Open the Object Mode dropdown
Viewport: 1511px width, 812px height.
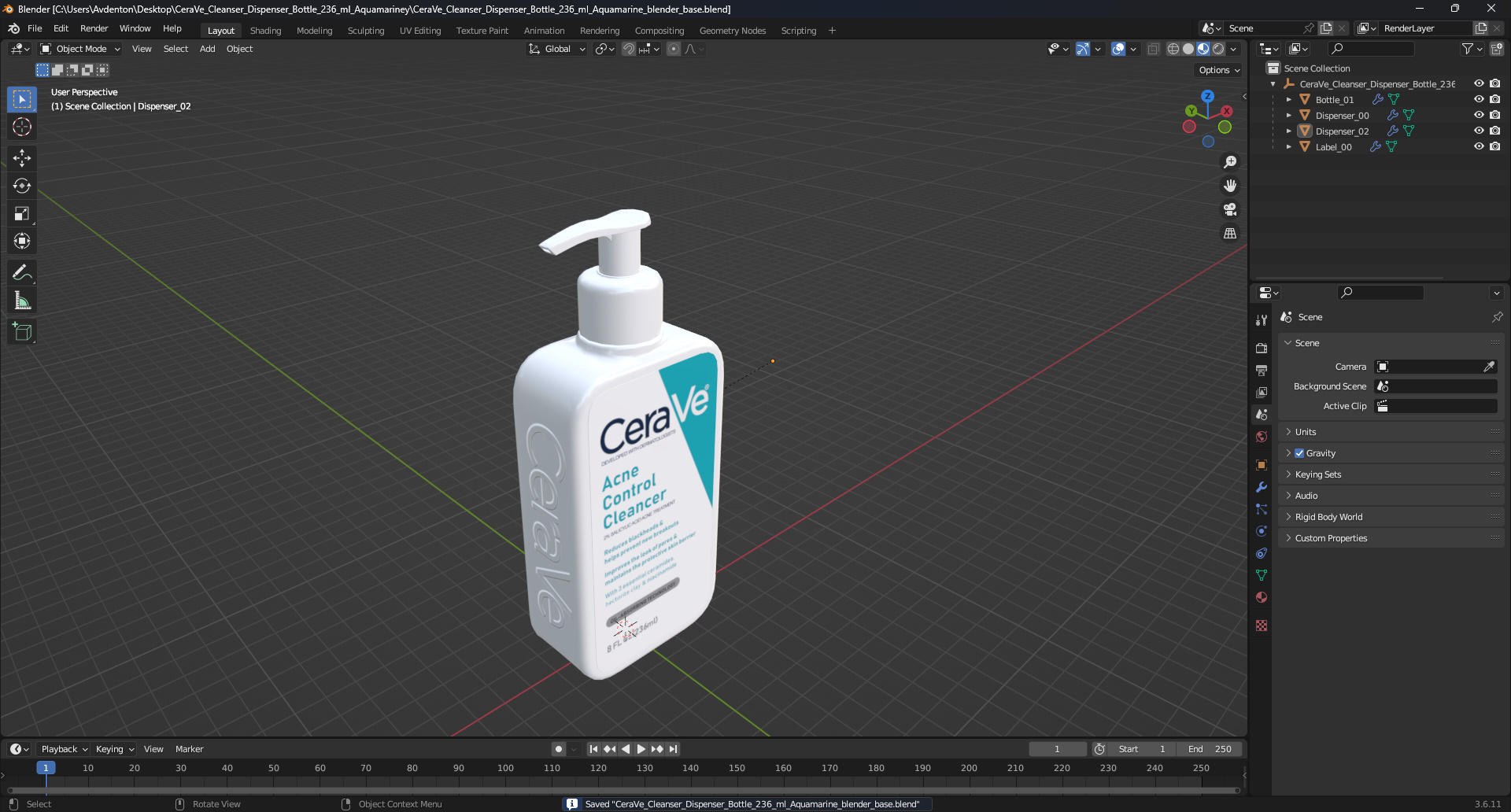[80, 49]
